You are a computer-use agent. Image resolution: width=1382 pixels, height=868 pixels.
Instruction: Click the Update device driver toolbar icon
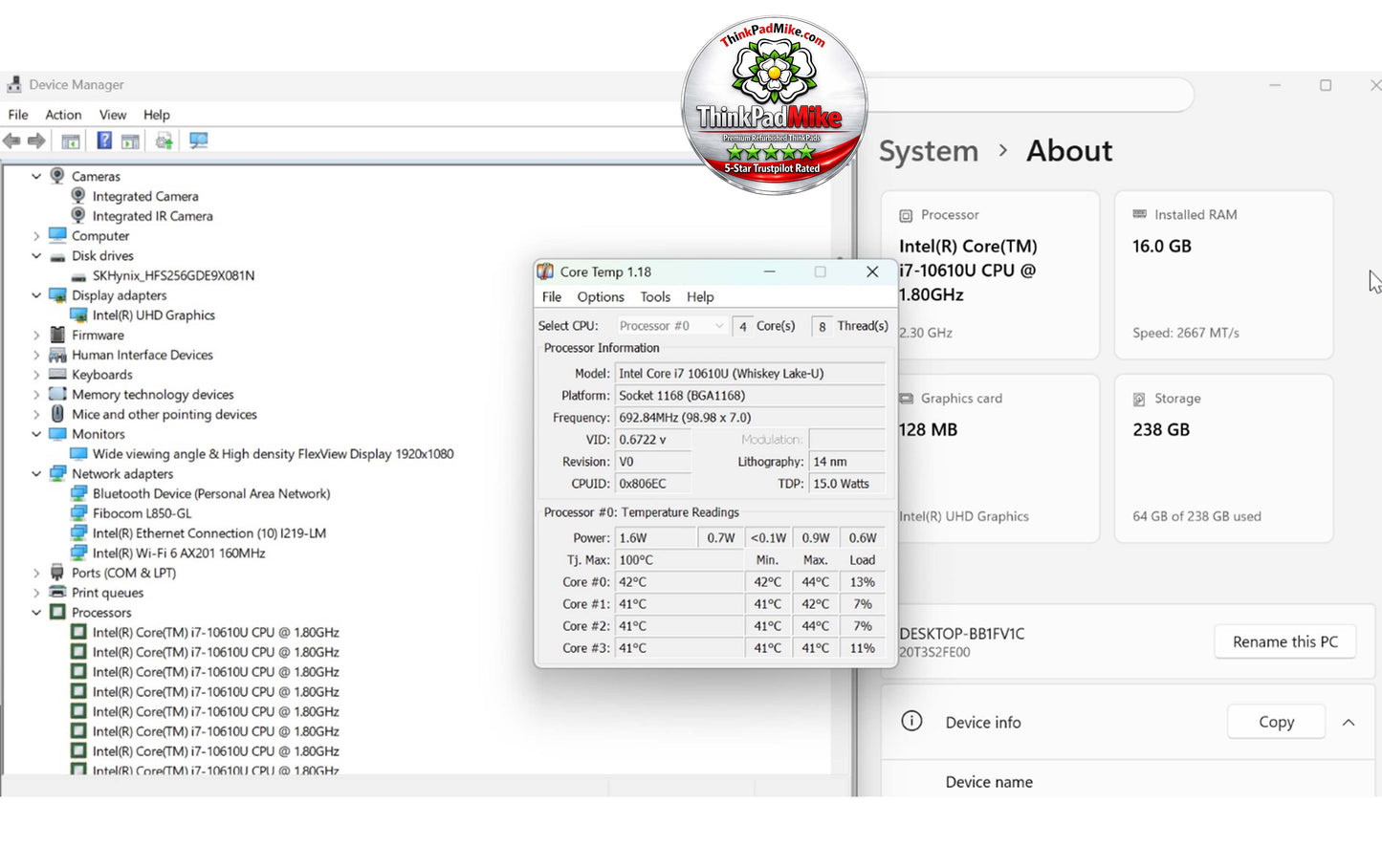click(x=165, y=141)
